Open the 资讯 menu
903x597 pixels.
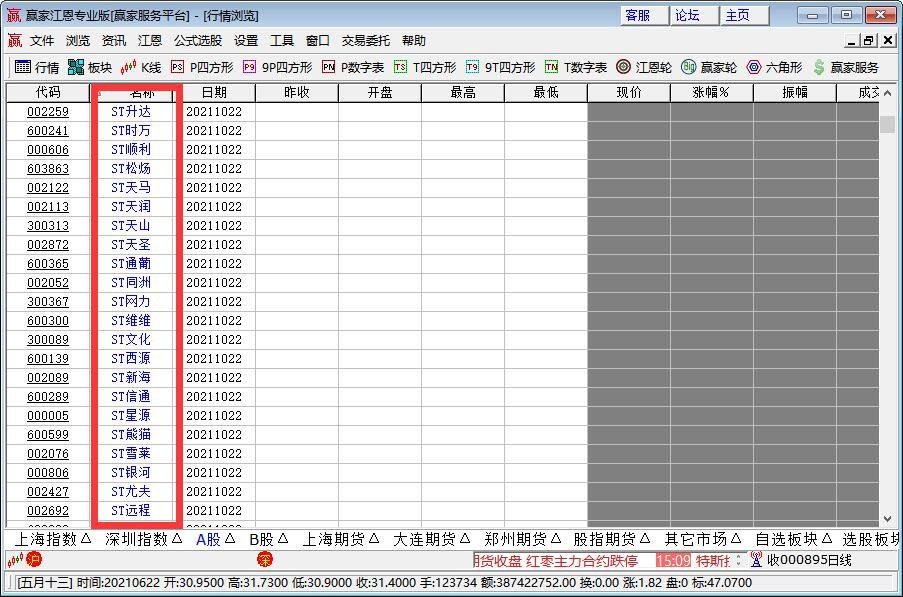click(x=113, y=40)
